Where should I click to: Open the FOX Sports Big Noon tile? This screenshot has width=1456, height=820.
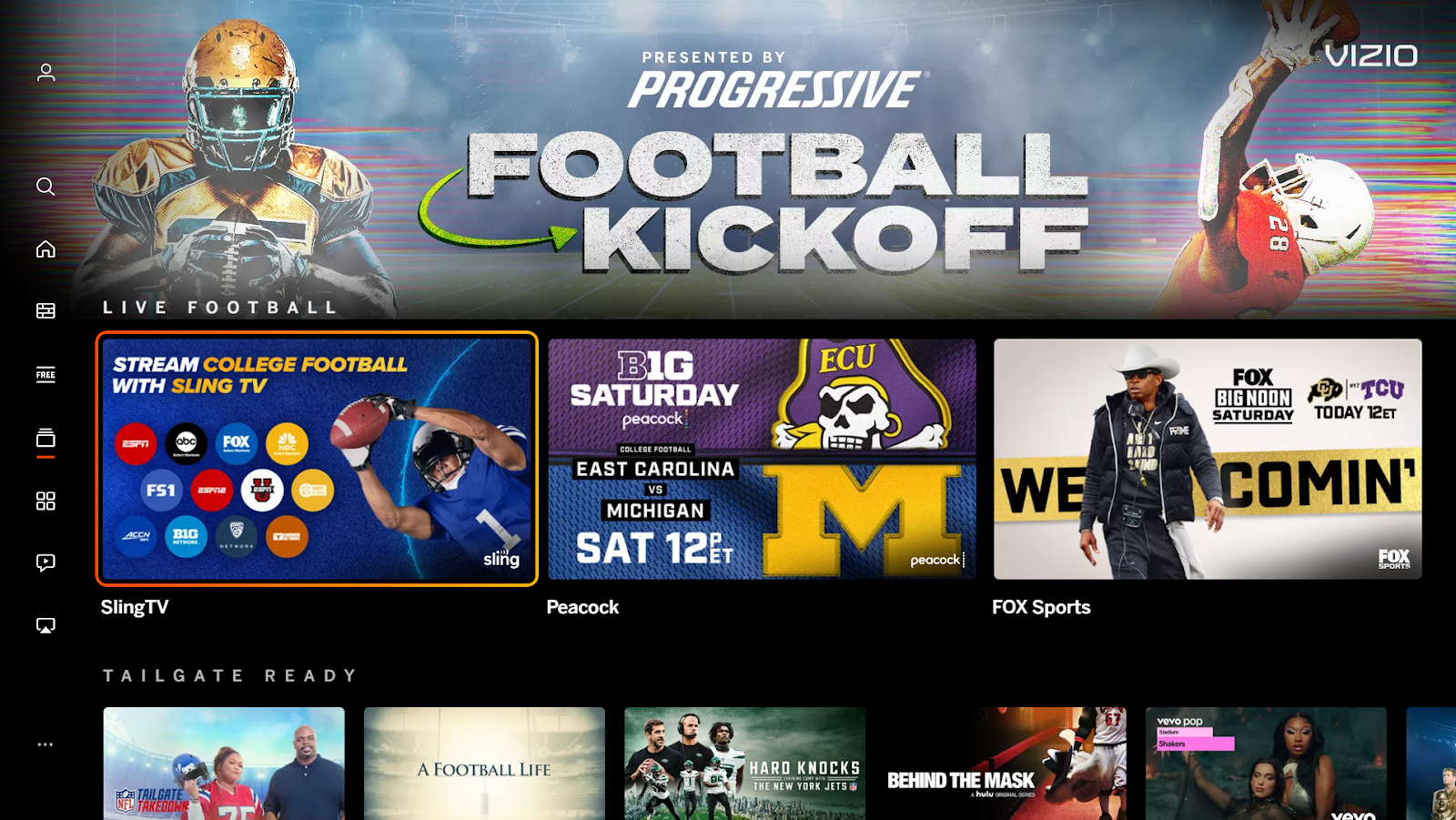(x=1208, y=459)
